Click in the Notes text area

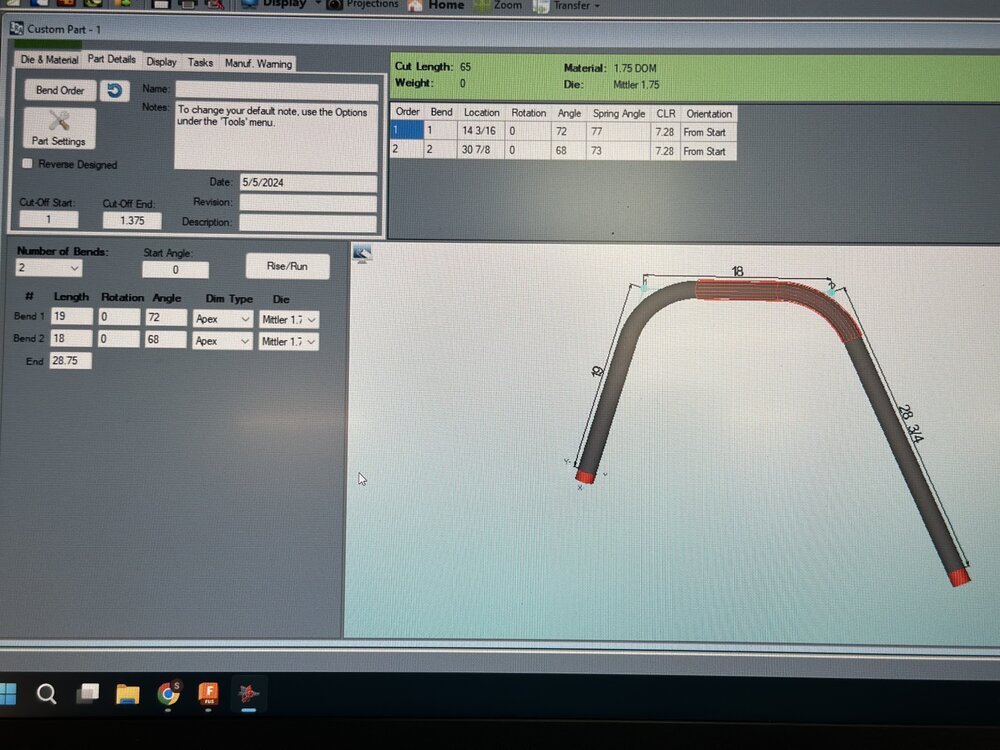click(276, 136)
